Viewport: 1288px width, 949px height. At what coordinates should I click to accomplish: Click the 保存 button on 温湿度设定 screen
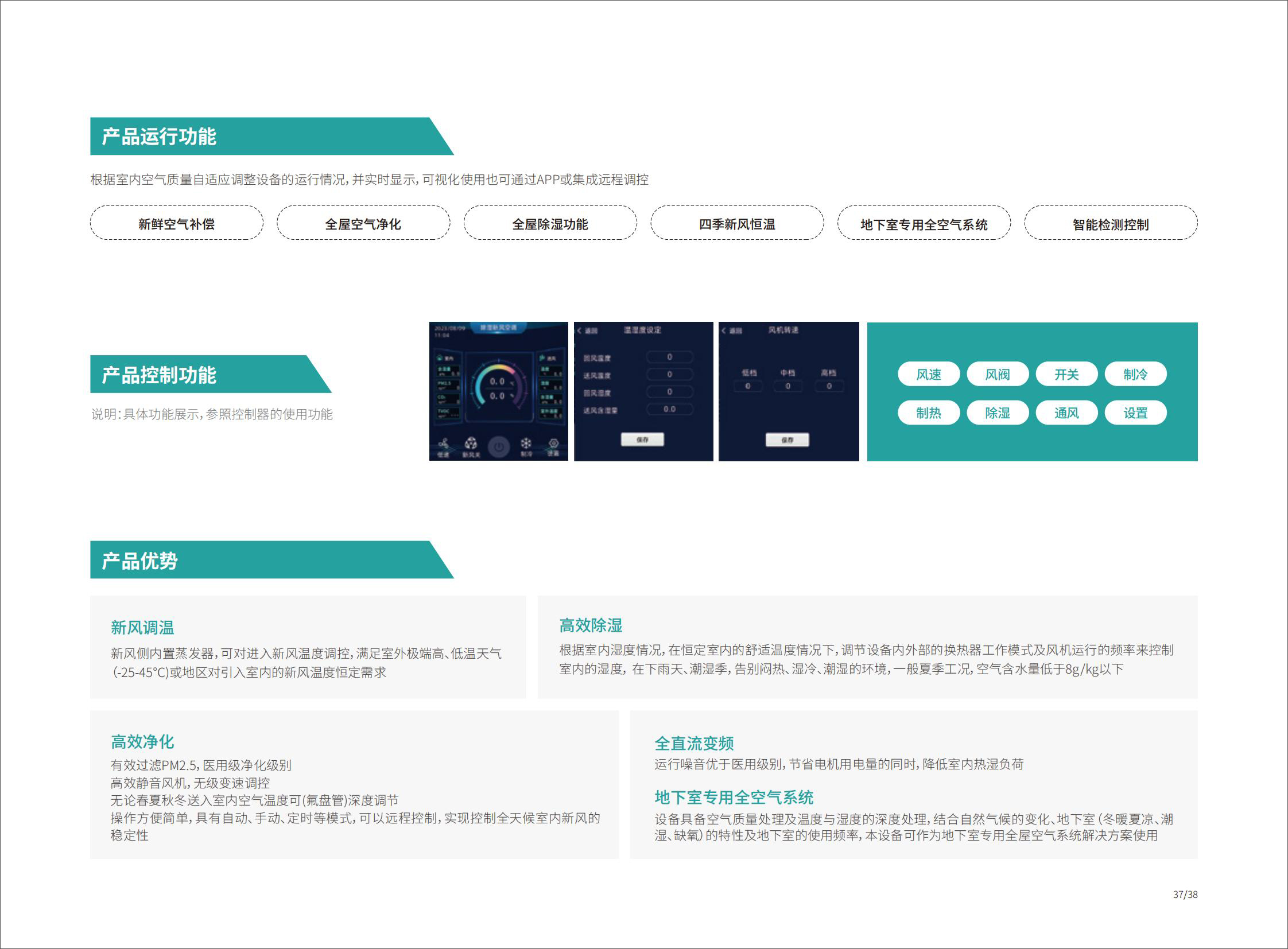tap(642, 440)
